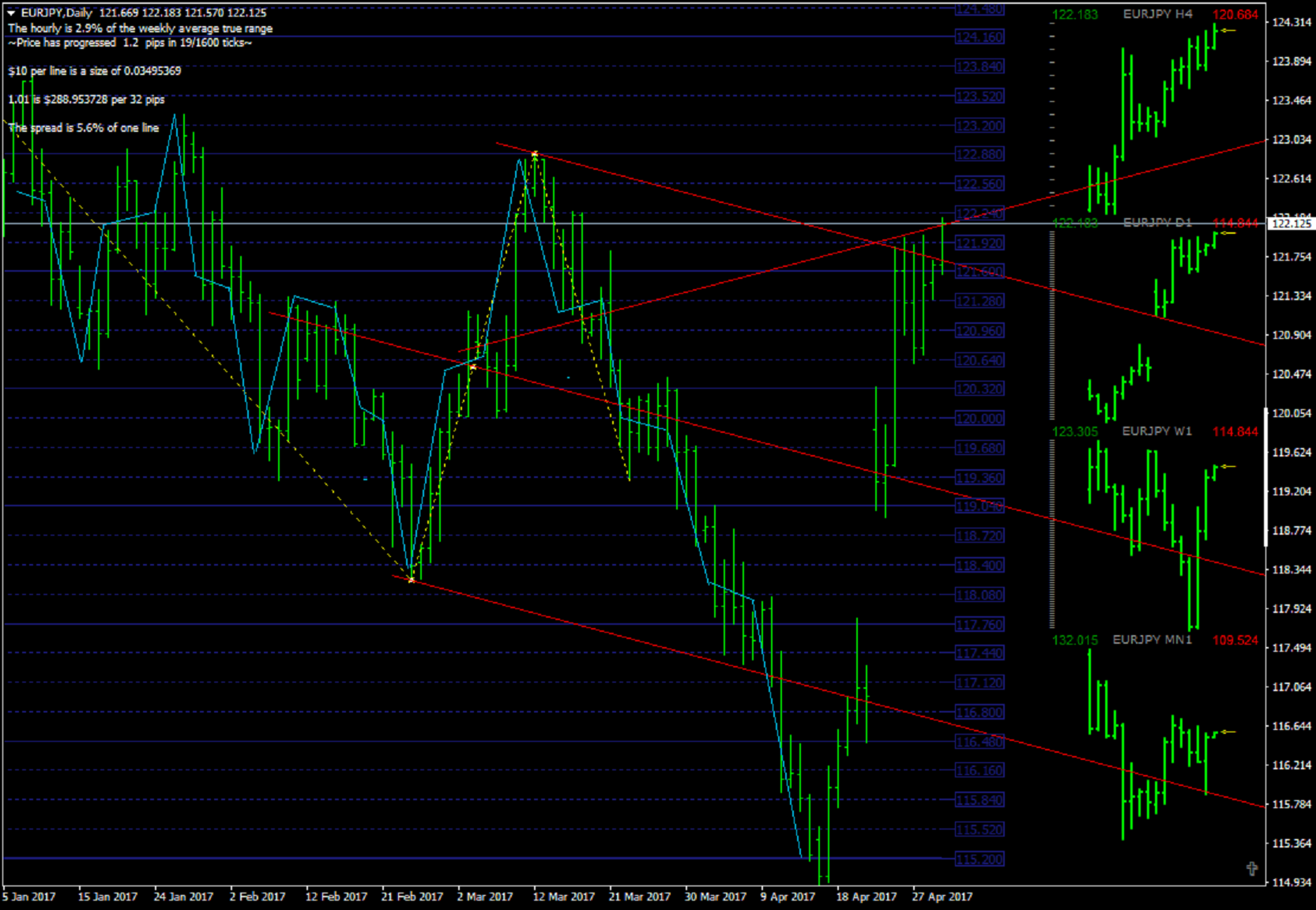Click "1.01 is $288.953728 per 32 pips"
Image resolution: width=1316 pixels, height=910 pixels.
[x=87, y=100]
